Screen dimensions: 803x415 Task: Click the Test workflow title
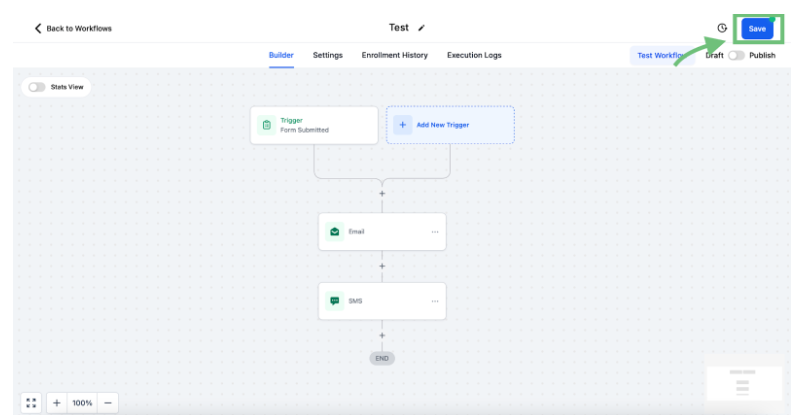[398, 28]
